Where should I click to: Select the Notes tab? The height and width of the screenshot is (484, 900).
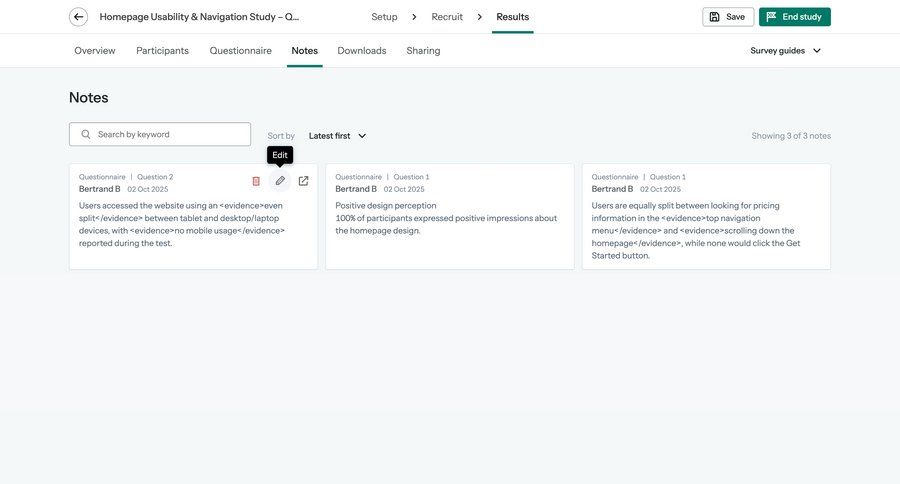click(x=305, y=51)
